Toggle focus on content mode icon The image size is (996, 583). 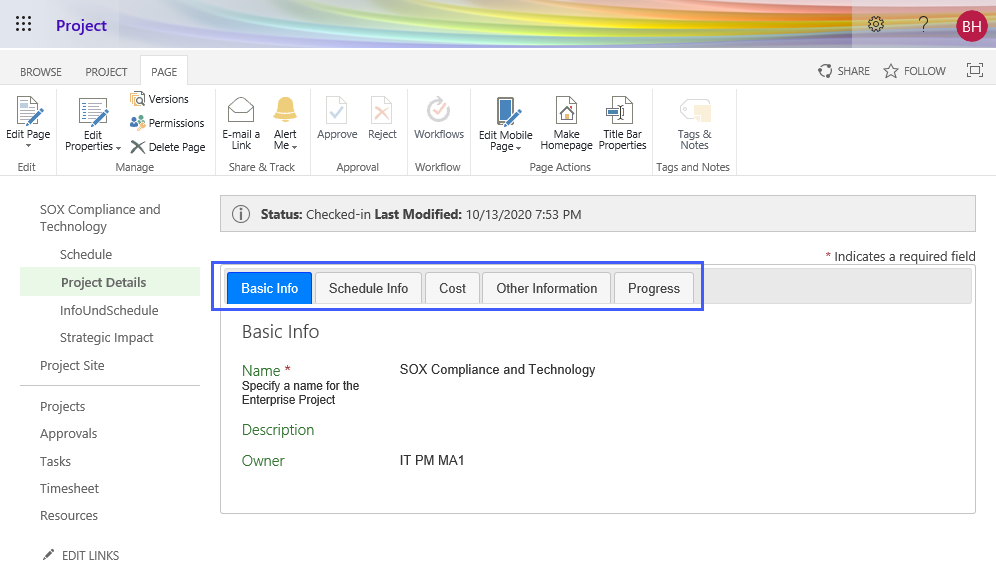tap(974, 71)
